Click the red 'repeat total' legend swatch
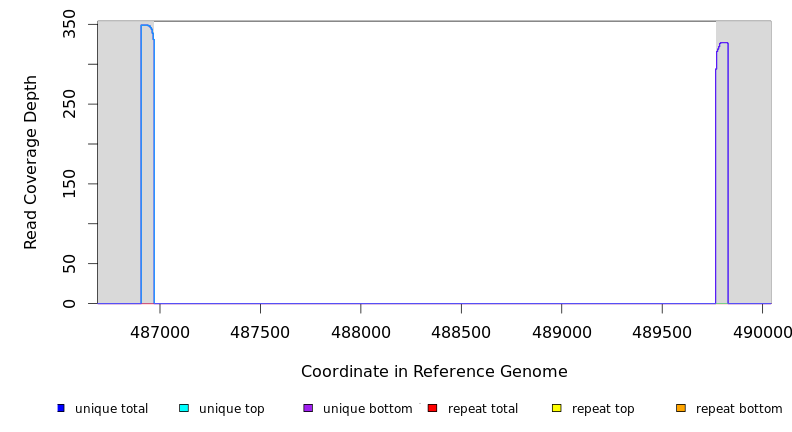This screenshot has width=792, height=432. click(x=432, y=408)
